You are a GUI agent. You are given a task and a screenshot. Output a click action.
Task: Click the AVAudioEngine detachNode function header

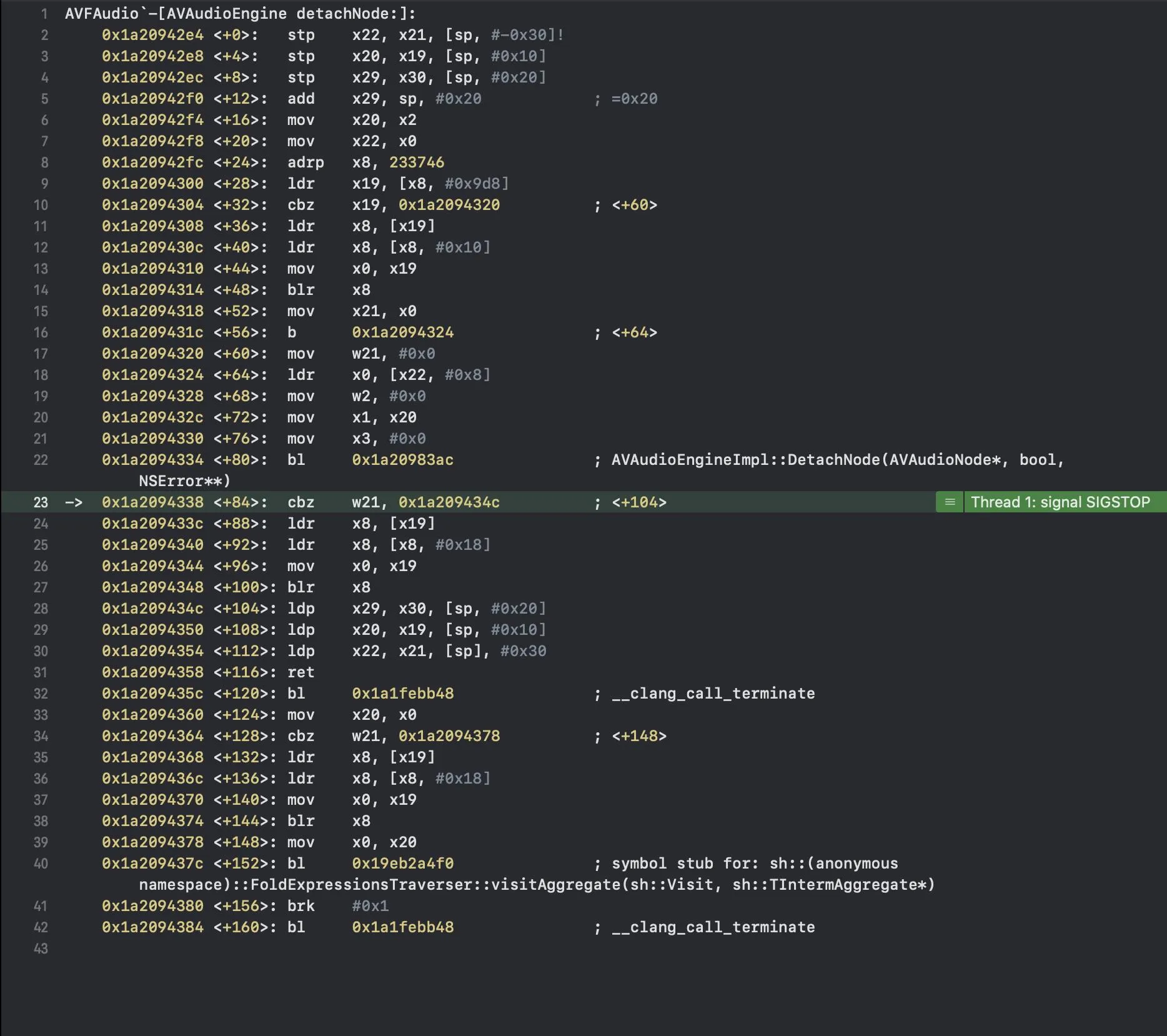240,14
